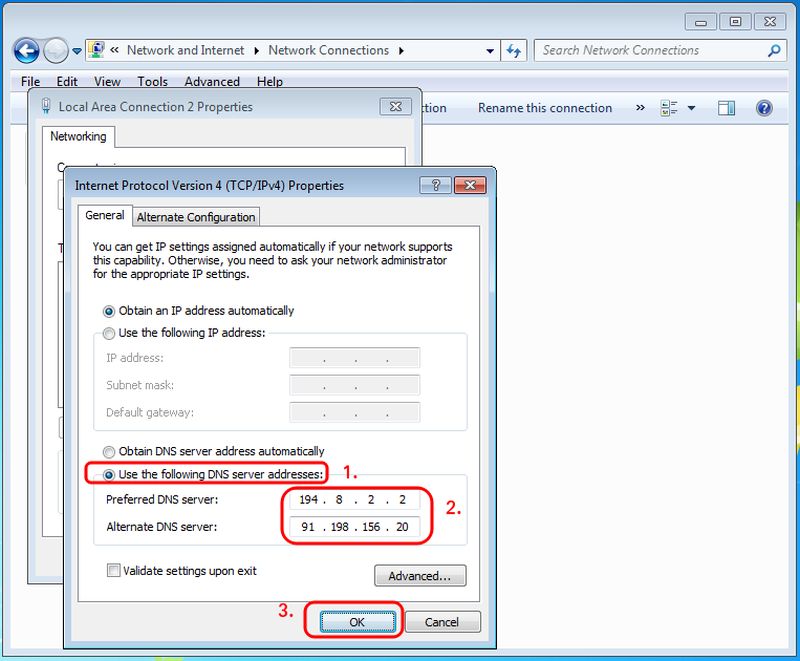Image resolution: width=800 pixels, height=661 pixels.
Task: Click the search magnifier icon
Action: (773, 50)
